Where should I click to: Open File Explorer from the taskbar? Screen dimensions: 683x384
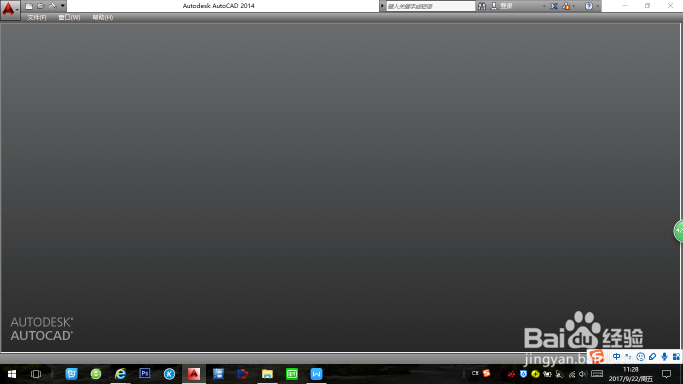point(267,374)
